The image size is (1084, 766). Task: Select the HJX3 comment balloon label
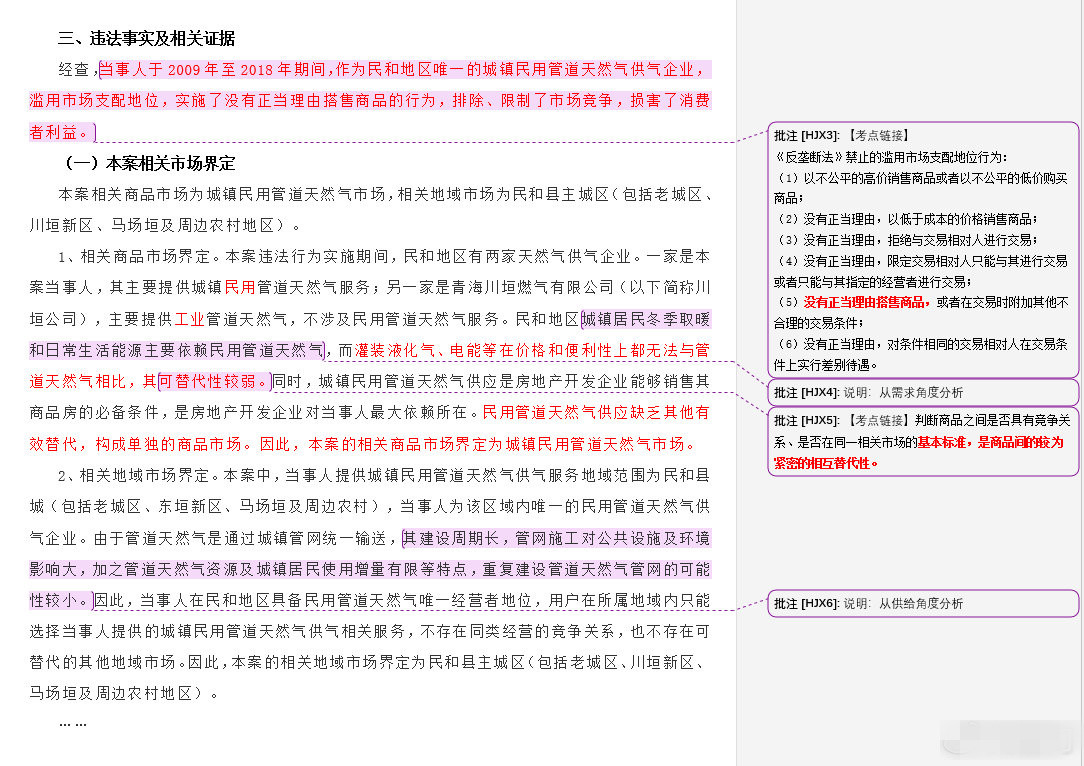pyautogui.click(x=806, y=135)
